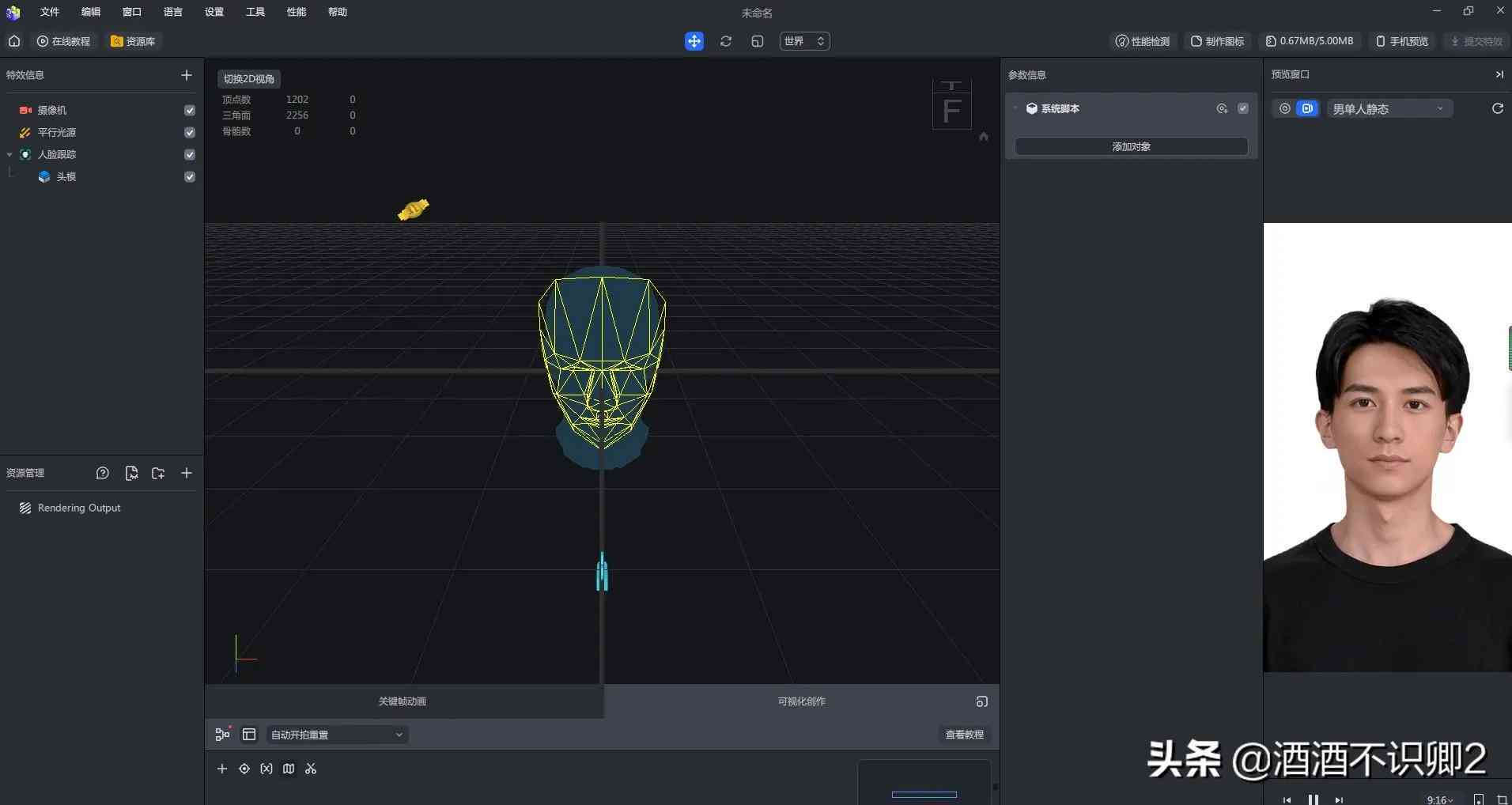Add new effect with plus icon
Image resolution: width=1512 pixels, height=805 pixels.
pos(187,75)
